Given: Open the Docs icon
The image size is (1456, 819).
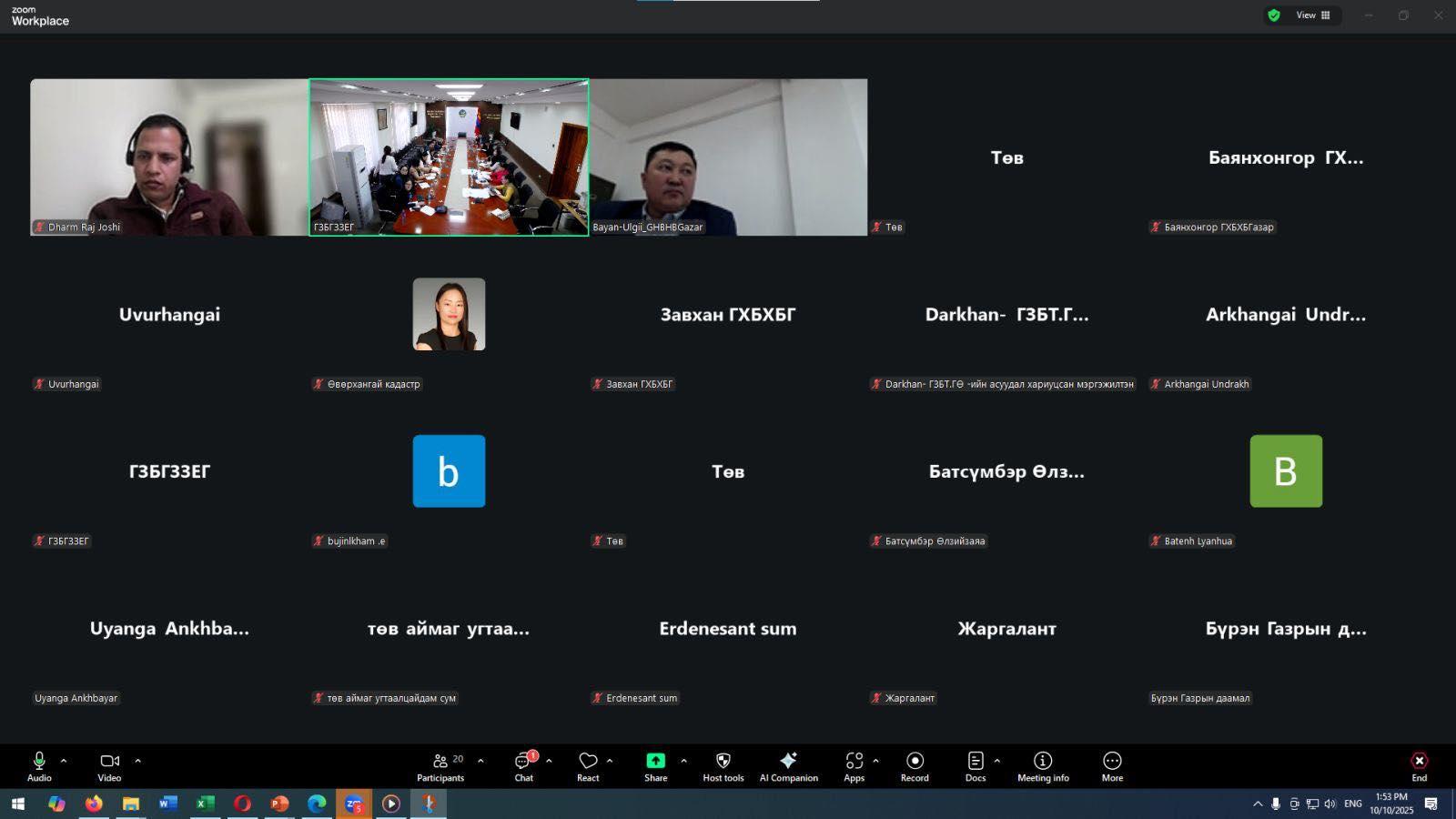Looking at the screenshot, I should [975, 766].
